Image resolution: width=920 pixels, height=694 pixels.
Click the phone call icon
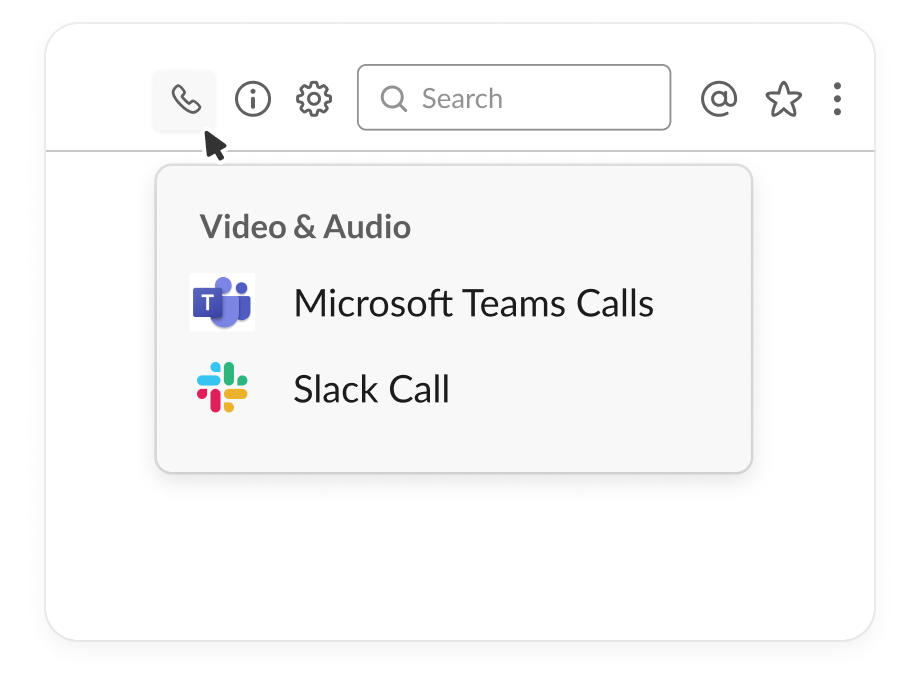(185, 99)
